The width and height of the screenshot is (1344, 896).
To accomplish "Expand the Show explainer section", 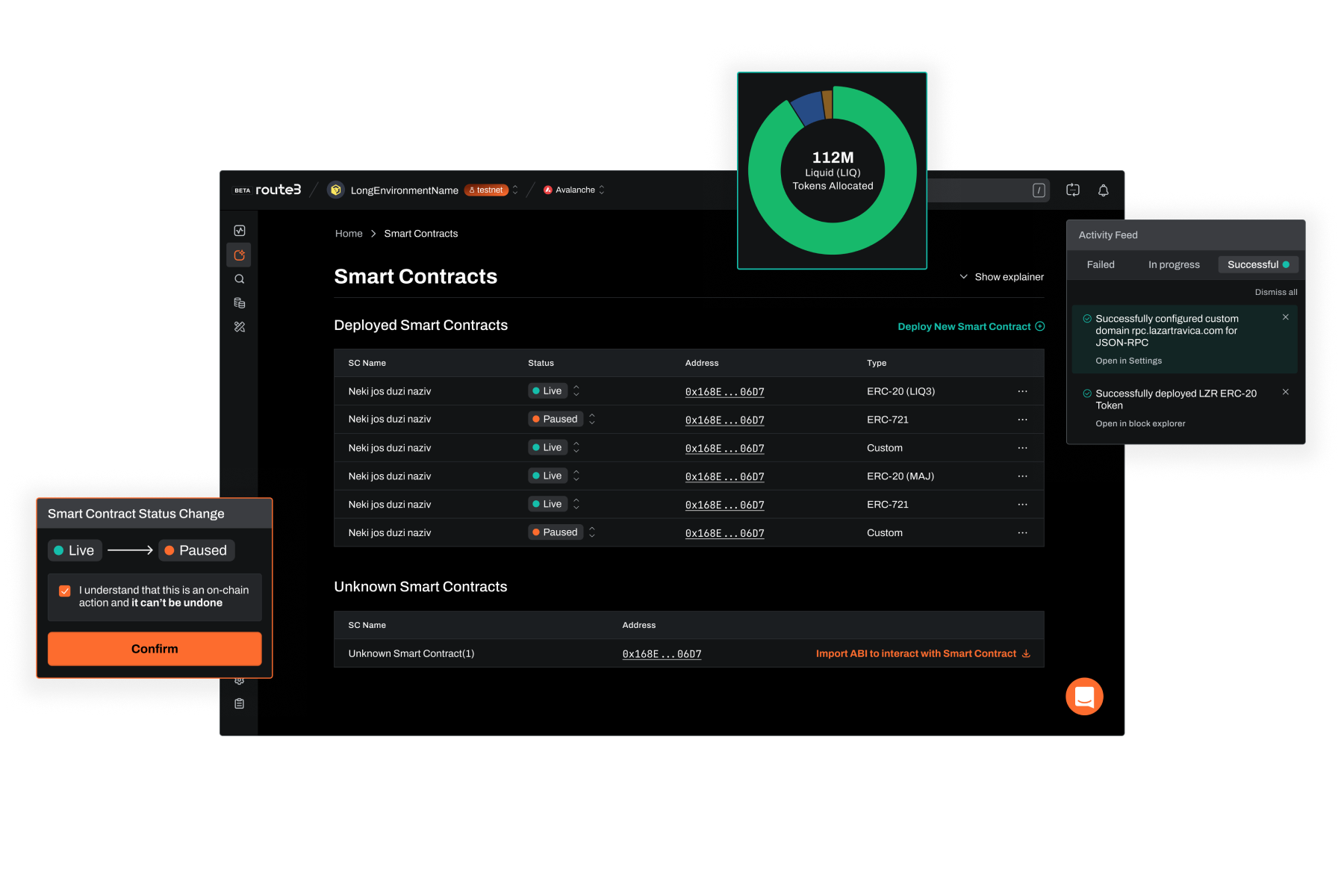I will [x=1001, y=277].
